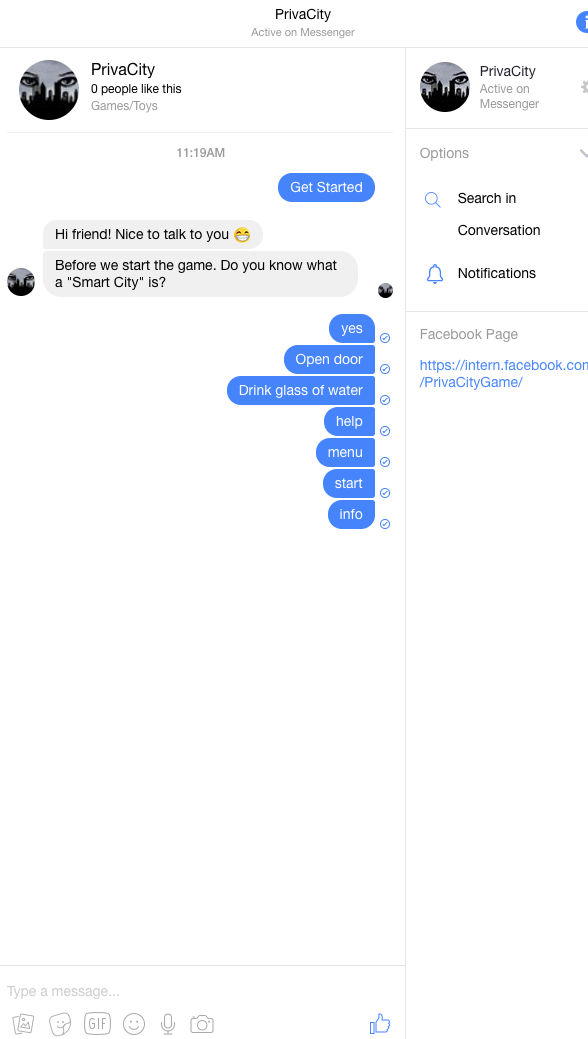Click the PrivaCity page name in chat header
Screen dimensions: 588x1039
(x=123, y=70)
